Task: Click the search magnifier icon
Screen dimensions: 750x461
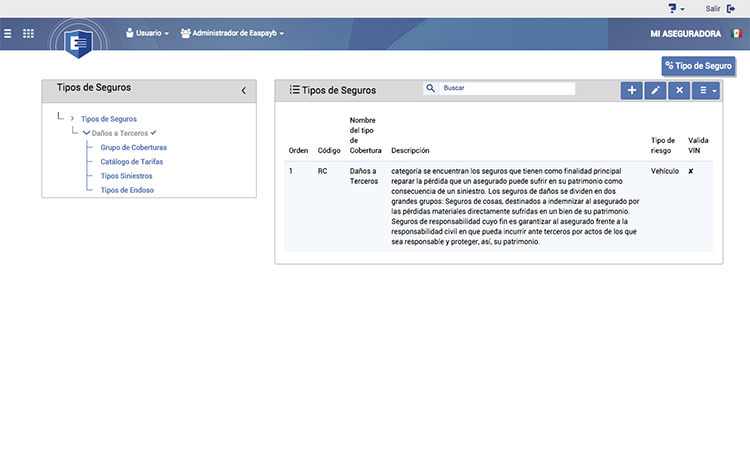Action: (x=430, y=88)
